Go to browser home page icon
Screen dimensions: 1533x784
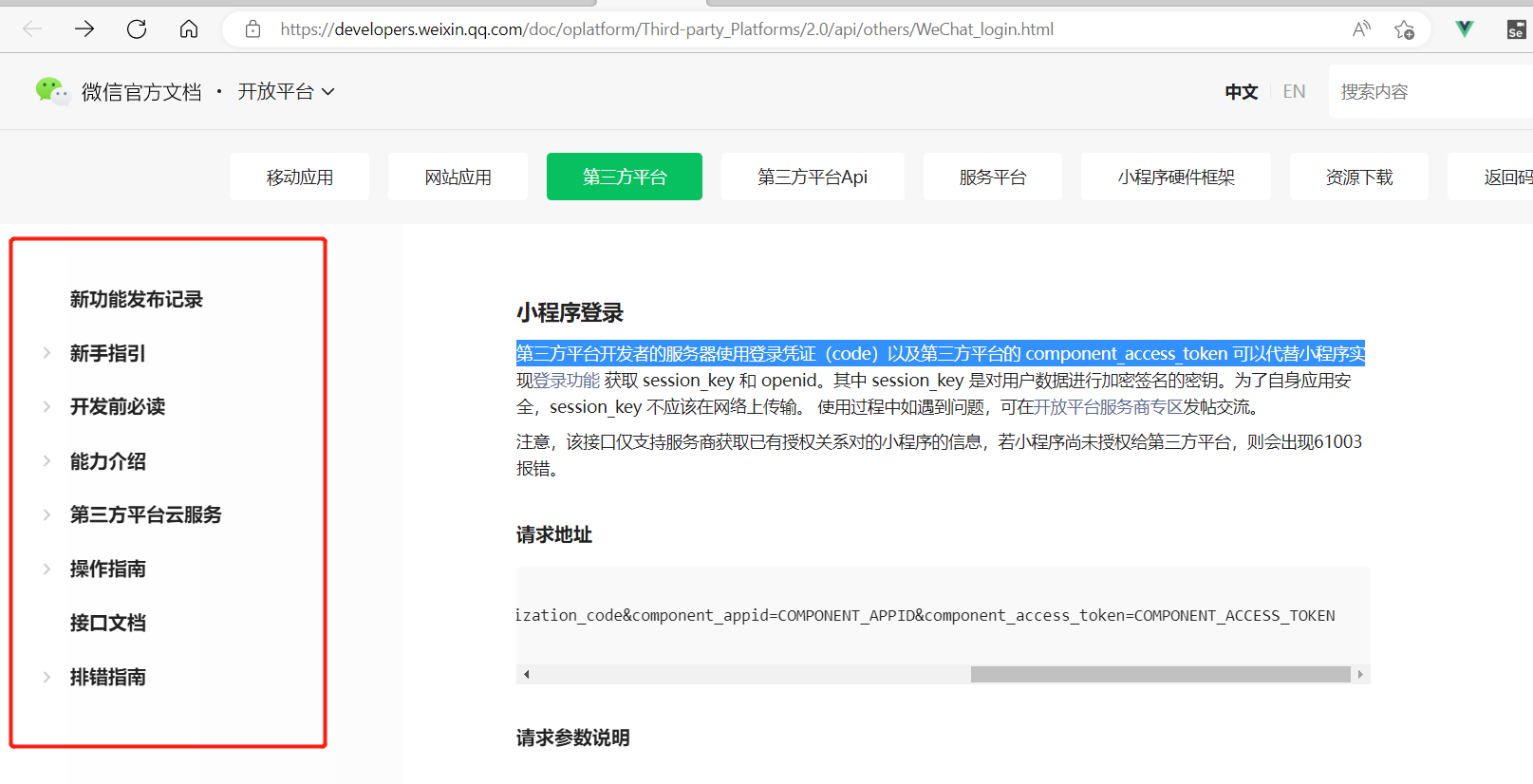click(x=189, y=29)
